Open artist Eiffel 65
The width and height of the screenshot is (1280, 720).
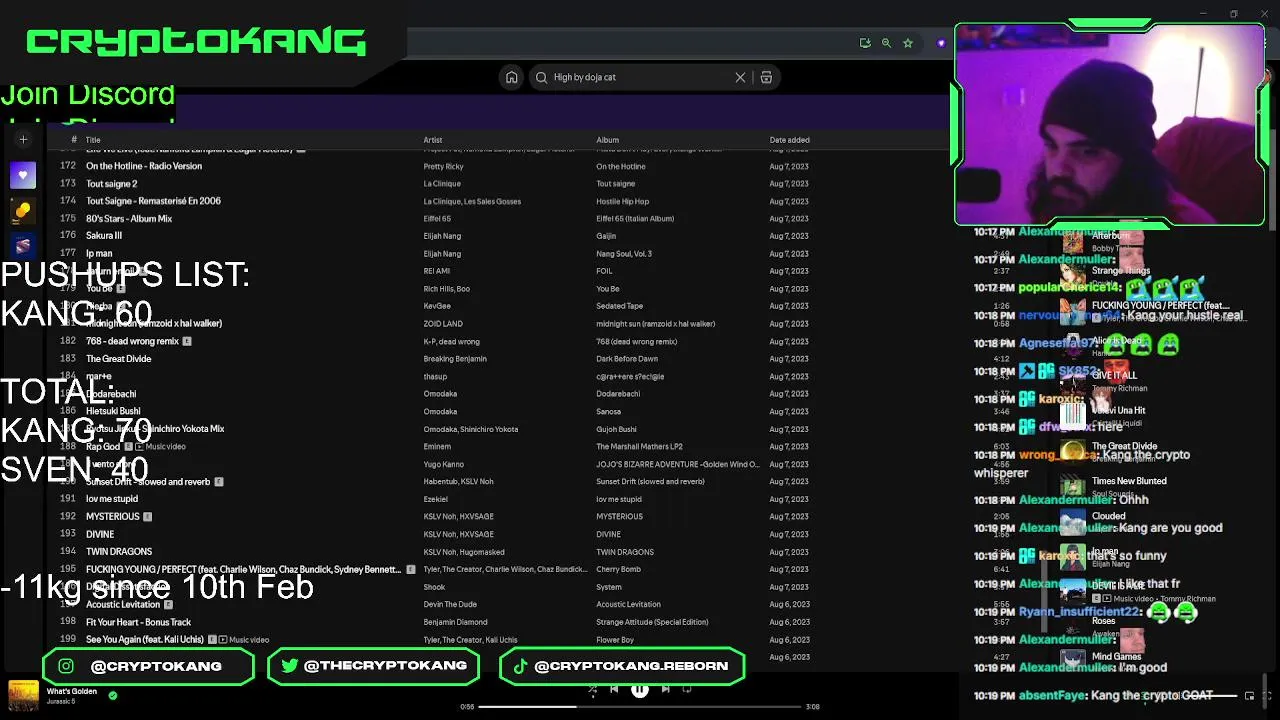point(437,219)
